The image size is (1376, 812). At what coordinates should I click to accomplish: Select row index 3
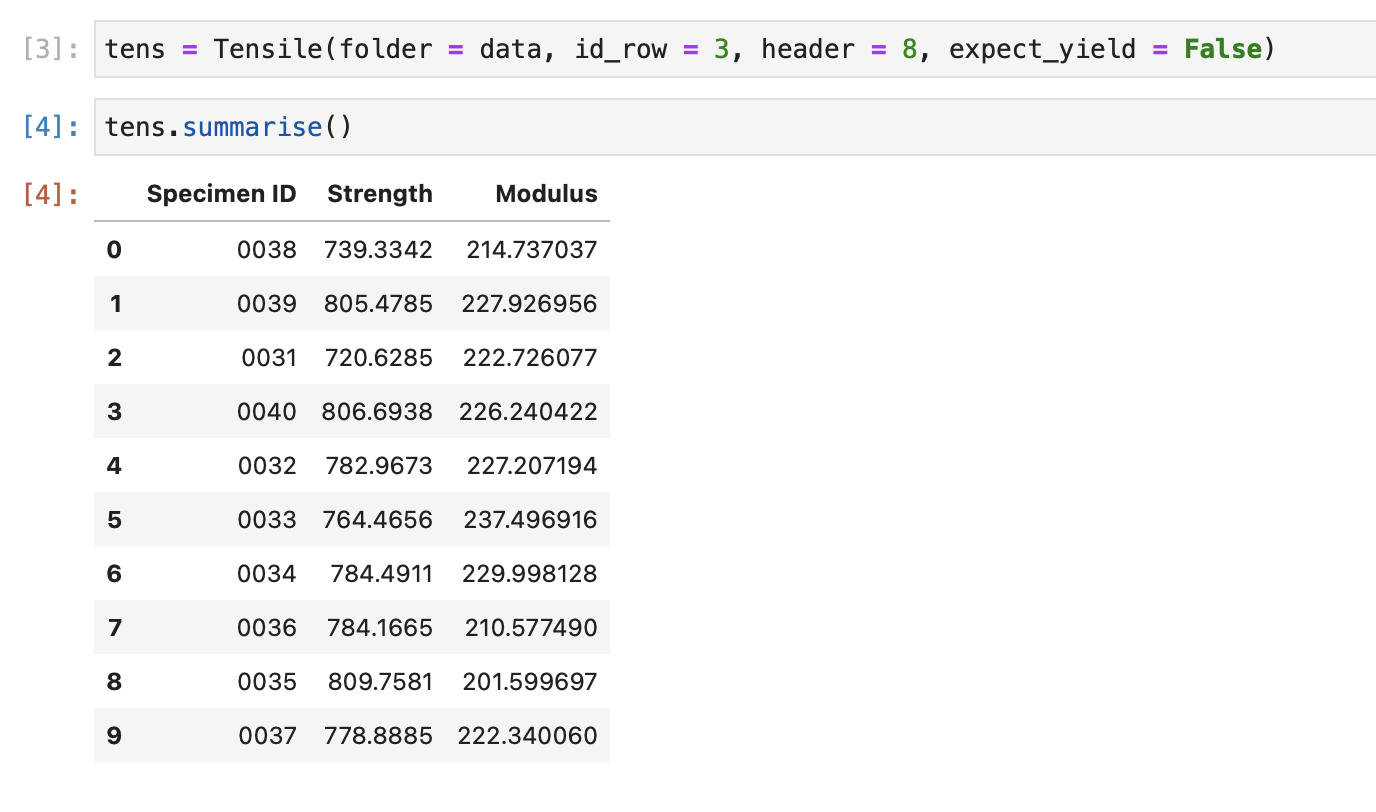114,411
